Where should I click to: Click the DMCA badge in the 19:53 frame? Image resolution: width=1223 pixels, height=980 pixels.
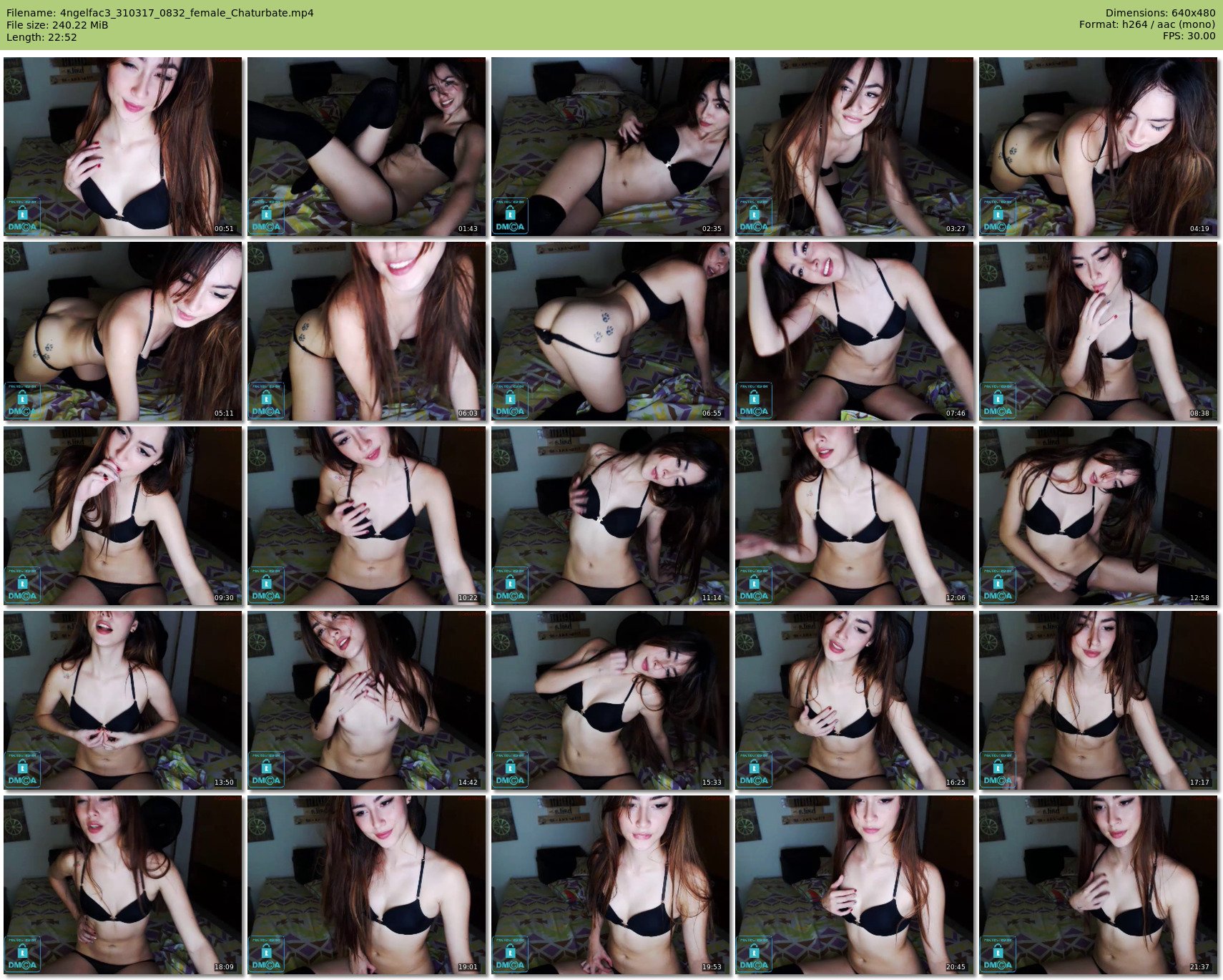[x=510, y=955]
